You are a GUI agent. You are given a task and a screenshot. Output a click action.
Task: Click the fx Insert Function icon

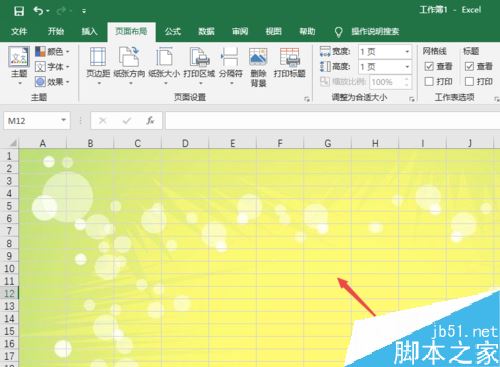coord(150,121)
